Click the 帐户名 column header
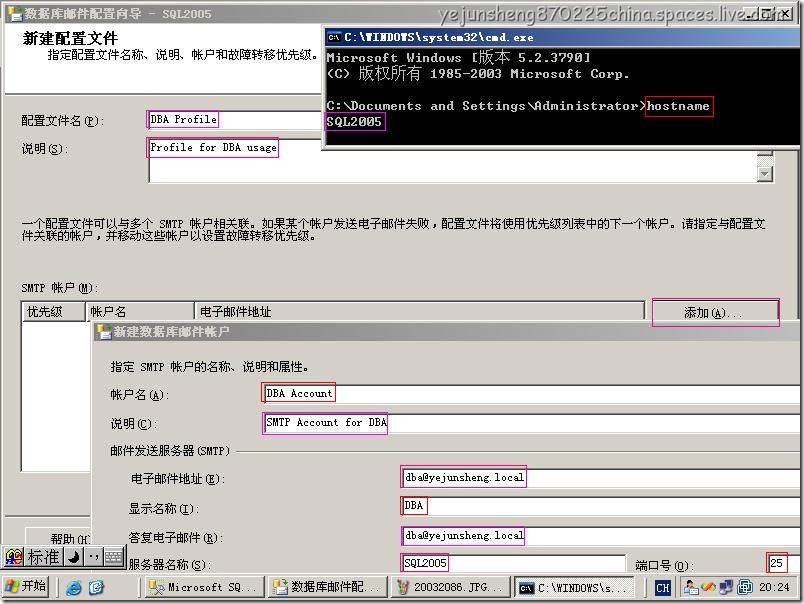Image resolution: width=804 pixels, height=604 pixels. (x=140, y=312)
